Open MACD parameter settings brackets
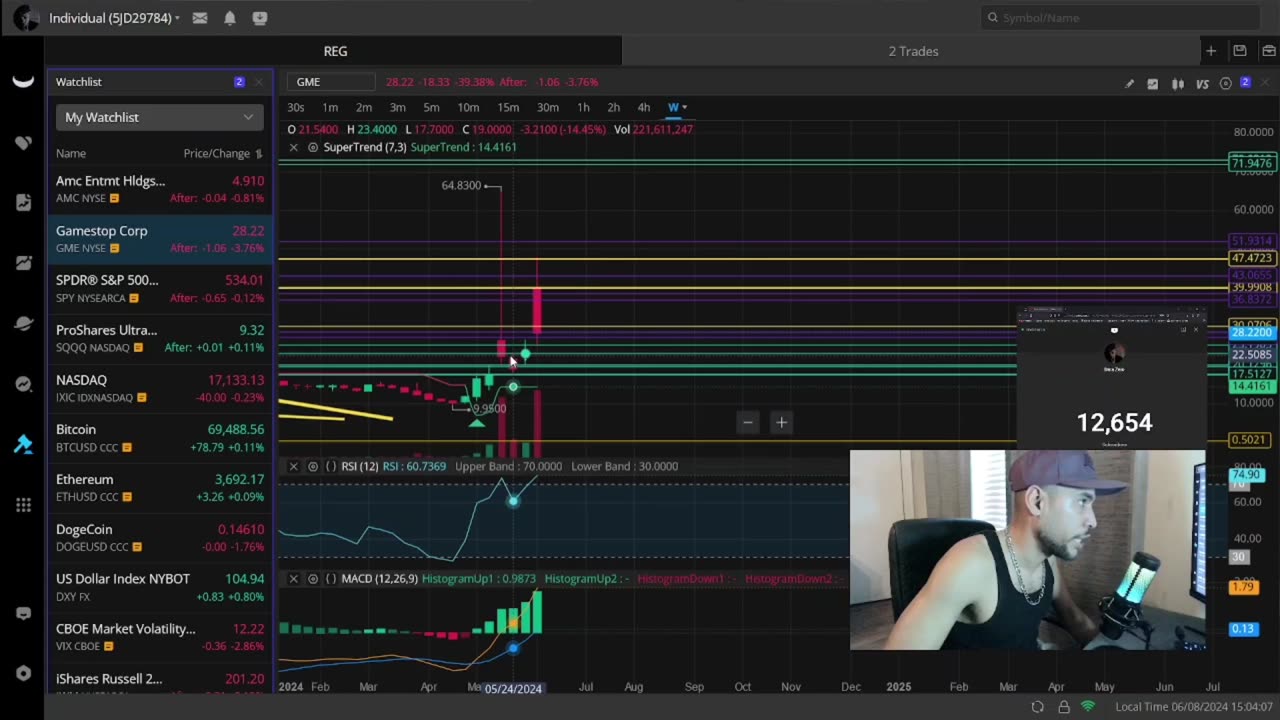 coord(331,579)
